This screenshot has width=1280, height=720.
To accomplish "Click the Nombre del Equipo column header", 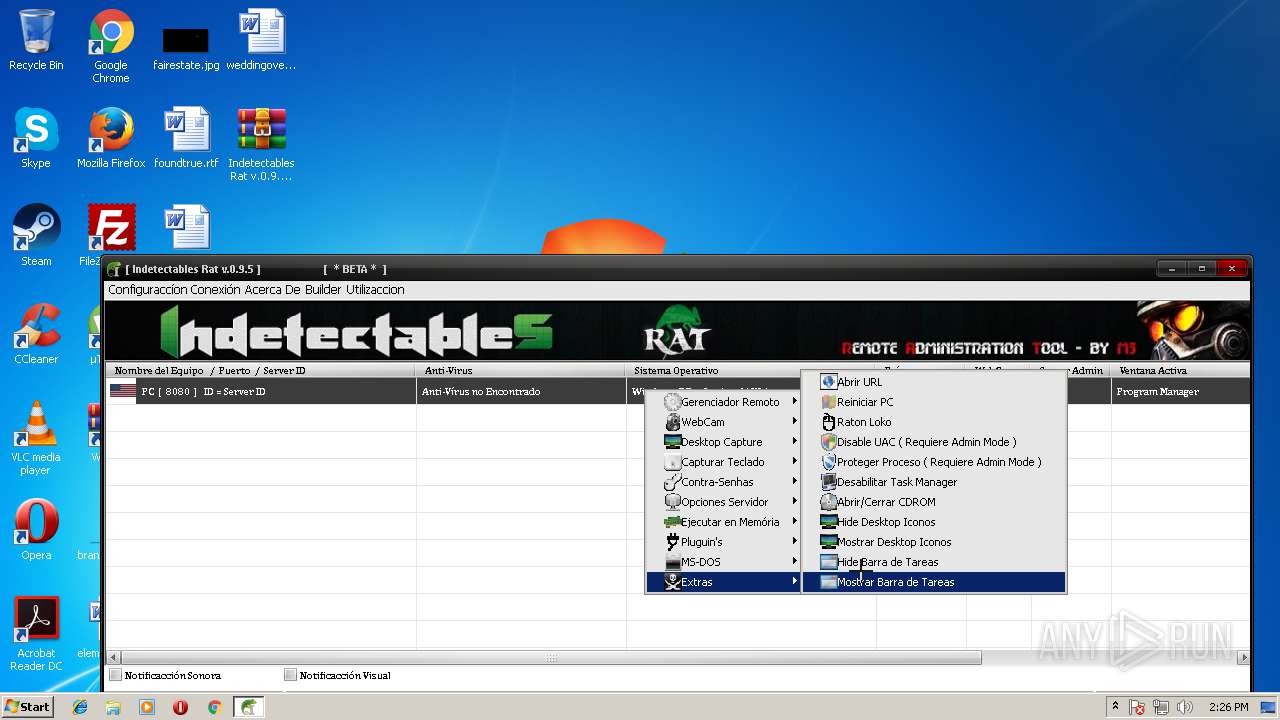I will pyautogui.click(x=260, y=371).
